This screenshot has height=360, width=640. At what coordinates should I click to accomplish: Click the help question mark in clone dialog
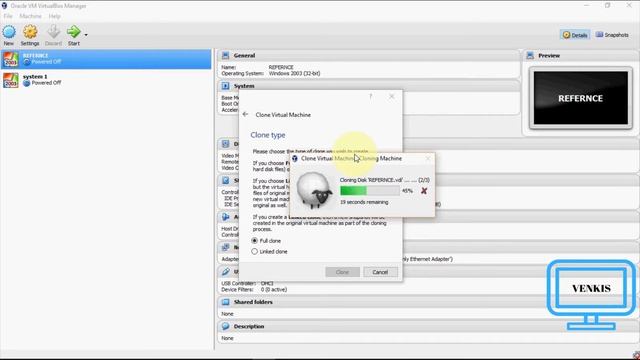[x=371, y=96]
